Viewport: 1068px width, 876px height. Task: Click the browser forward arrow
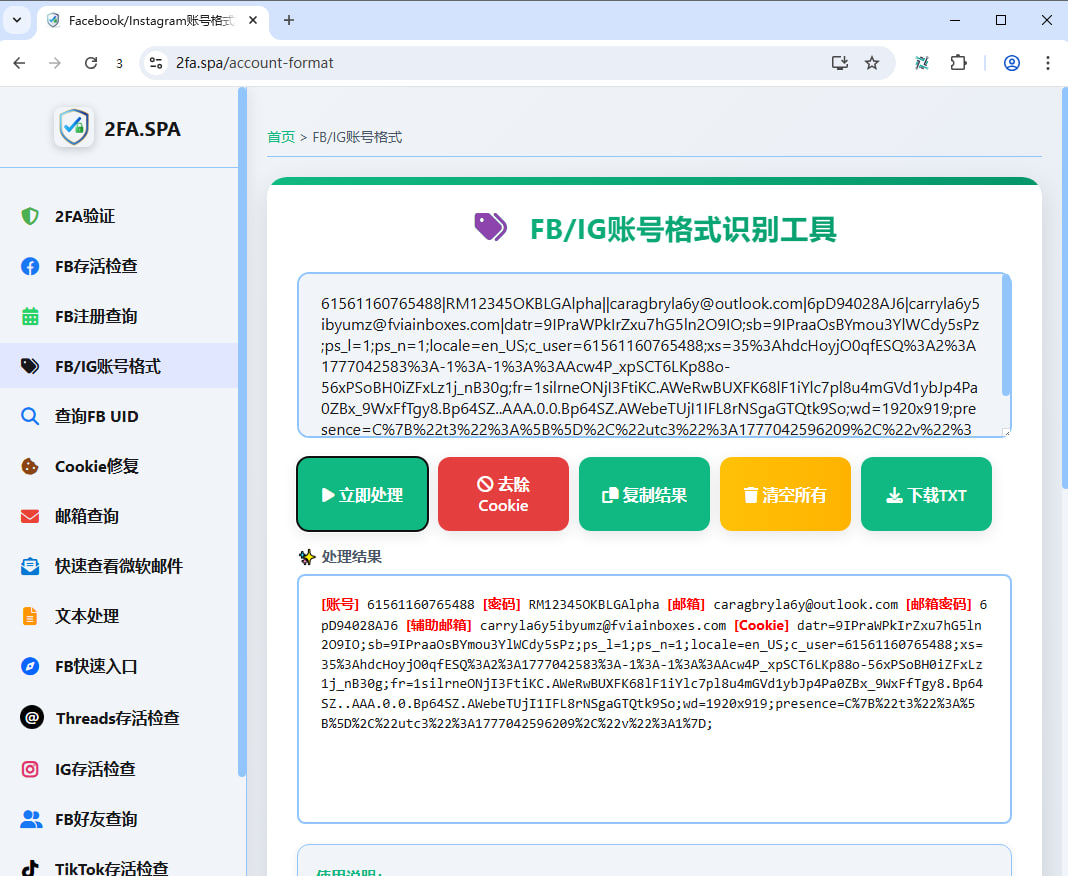click(x=54, y=63)
